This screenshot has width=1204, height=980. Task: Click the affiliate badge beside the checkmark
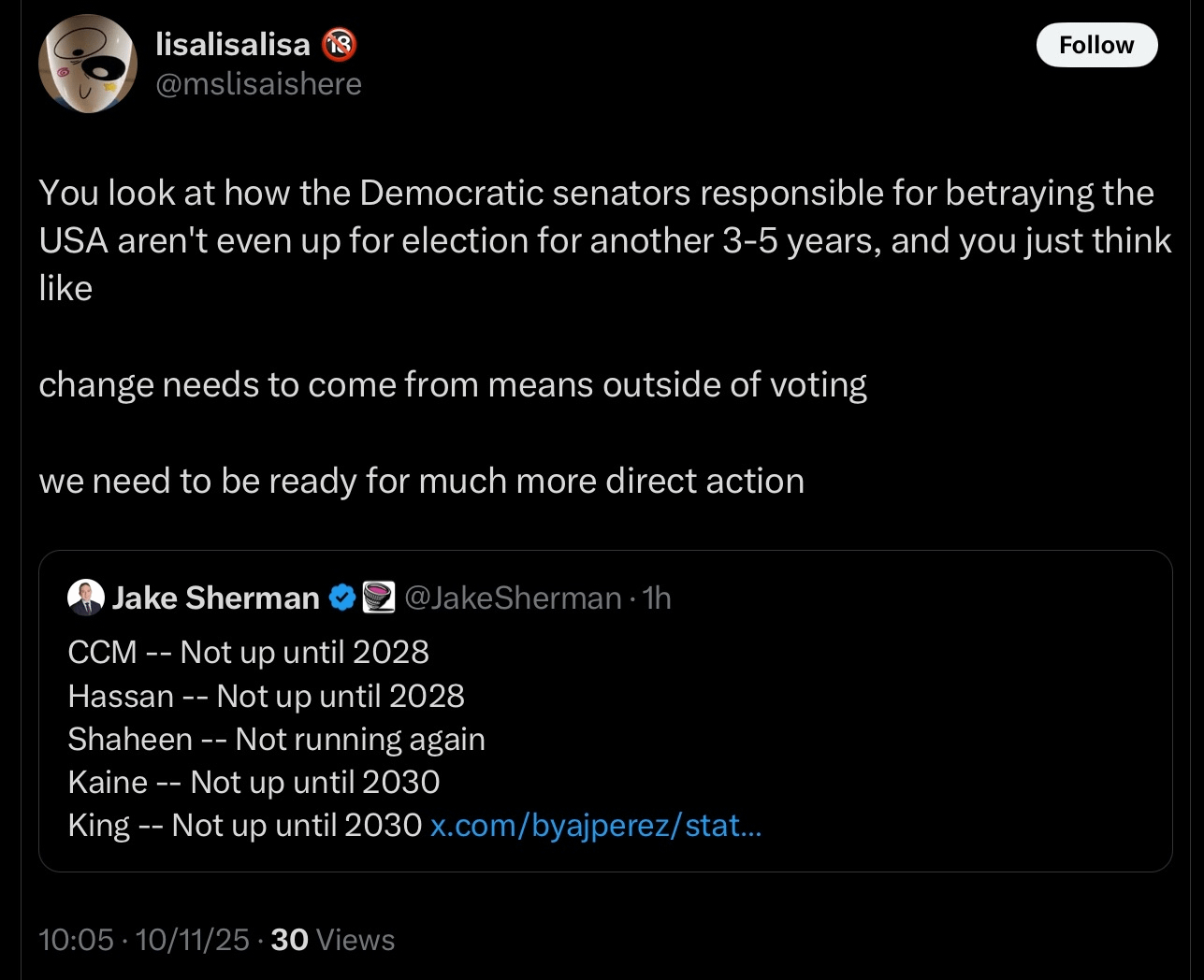[x=379, y=598]
